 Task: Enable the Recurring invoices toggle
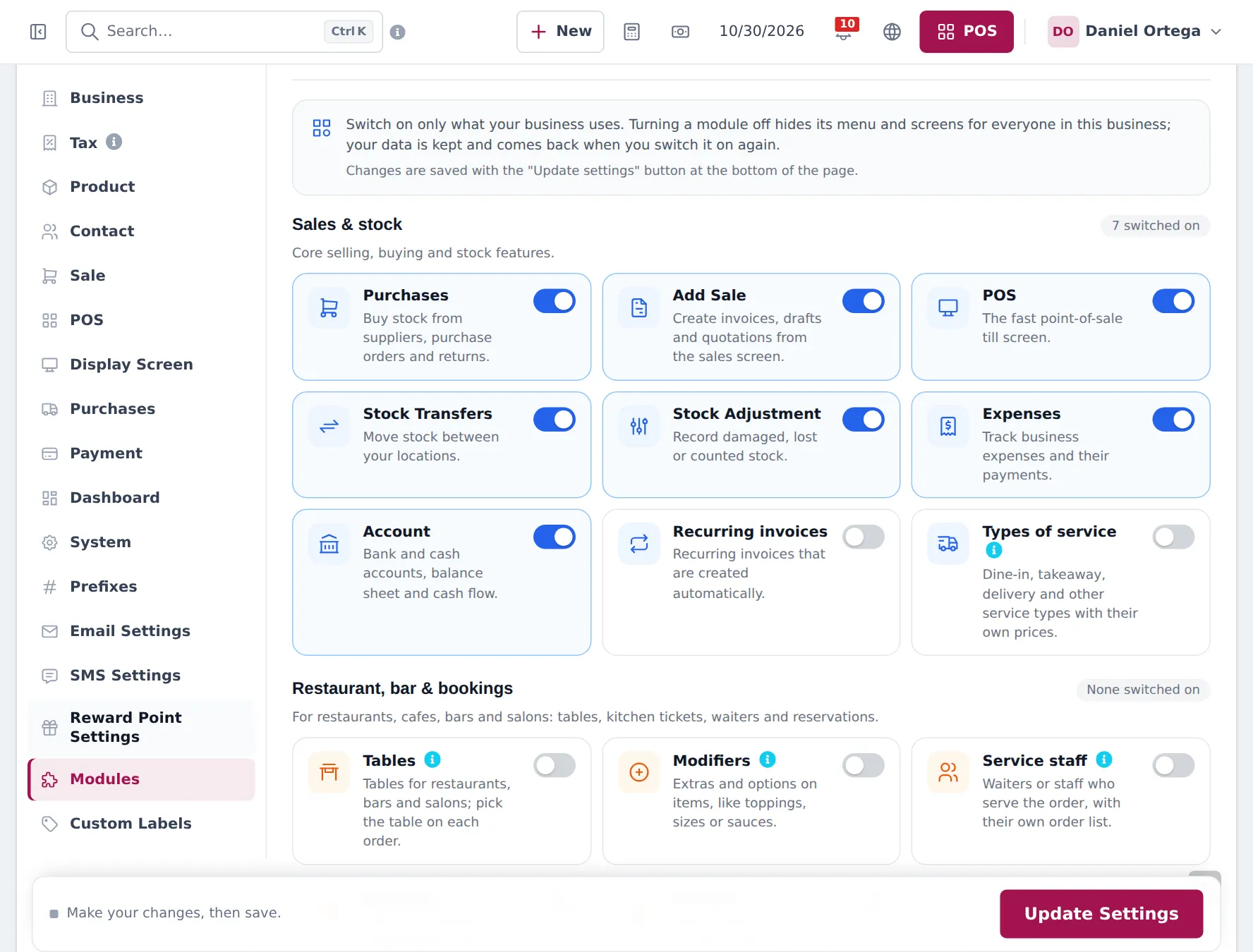(864, 537)
